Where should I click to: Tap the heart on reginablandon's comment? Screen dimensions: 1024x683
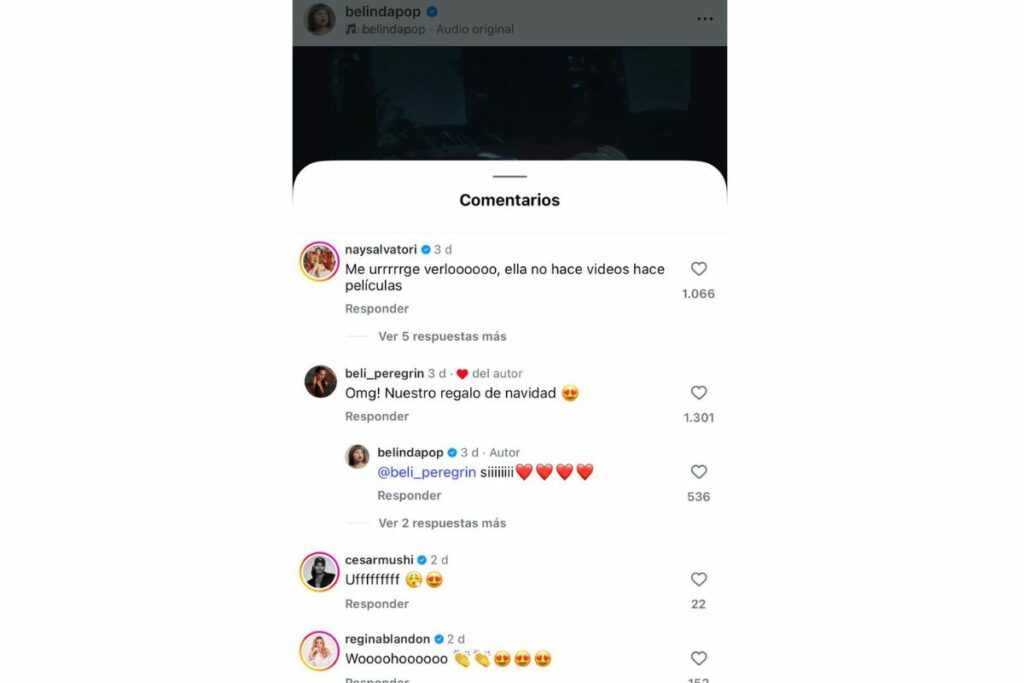pos(699,658)
